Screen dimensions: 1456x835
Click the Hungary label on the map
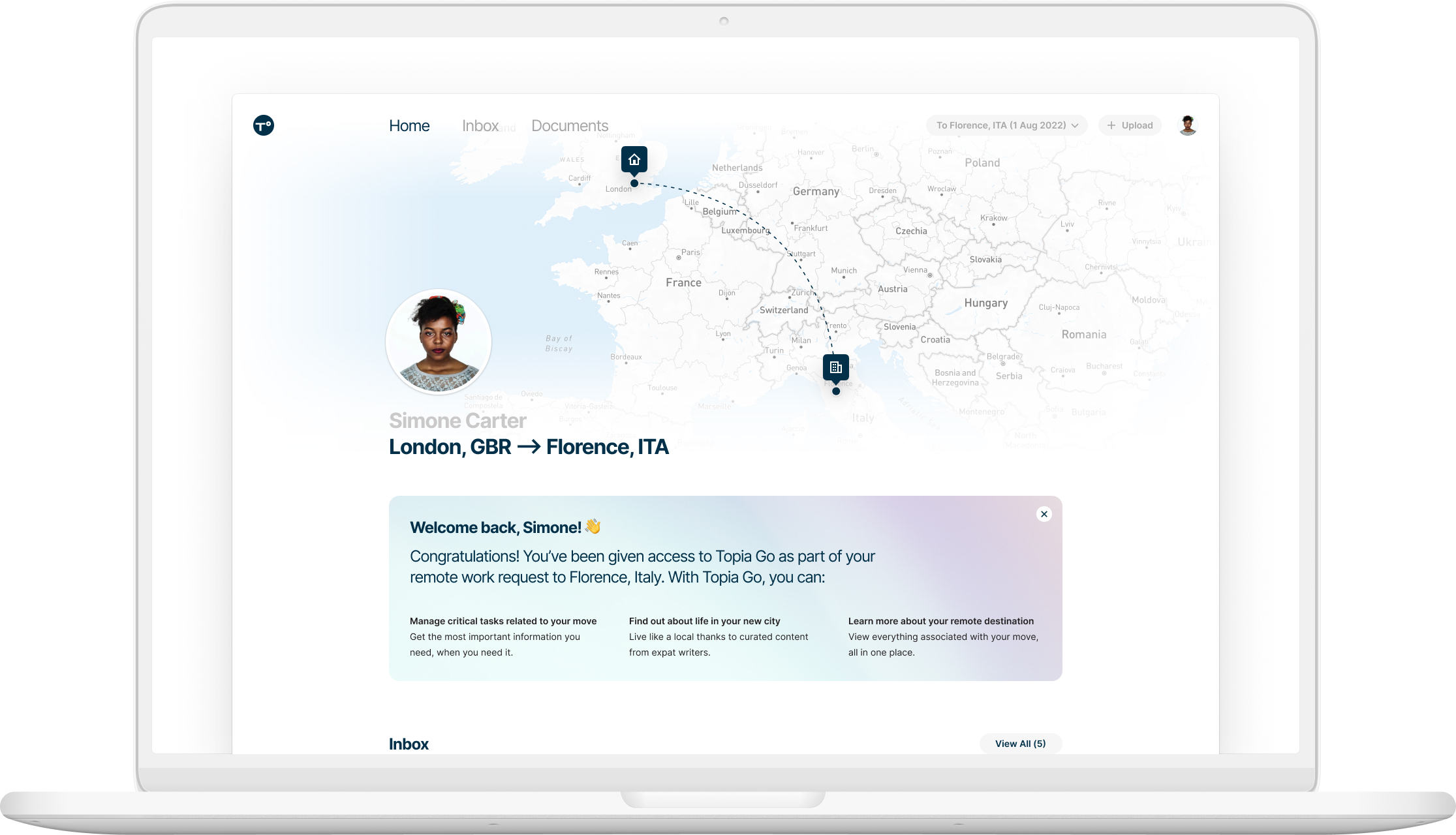(x=986, y=303)
